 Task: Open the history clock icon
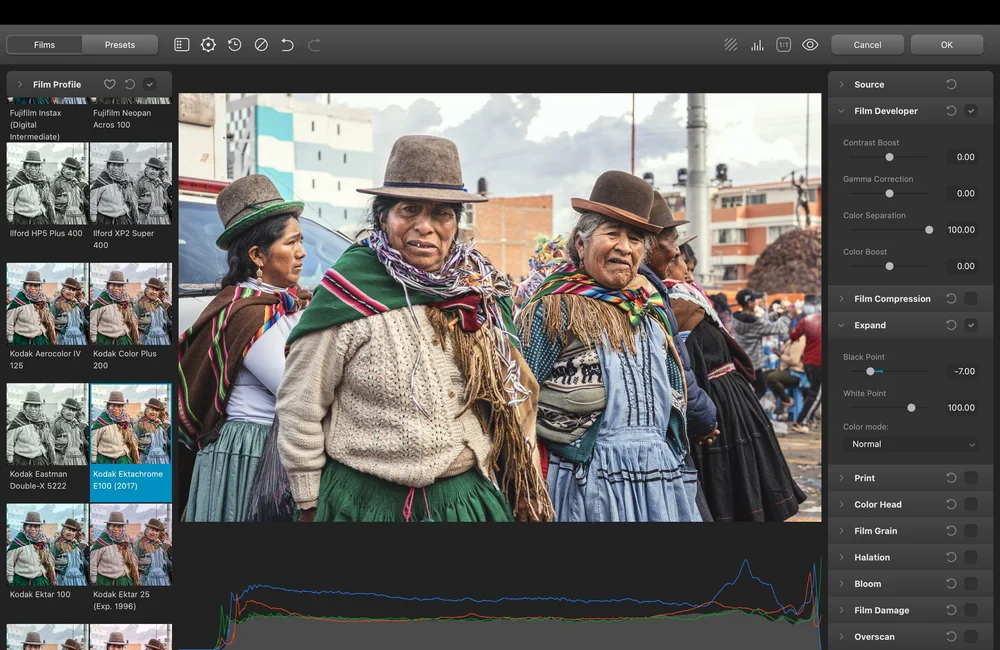click(x=235, y=45)
